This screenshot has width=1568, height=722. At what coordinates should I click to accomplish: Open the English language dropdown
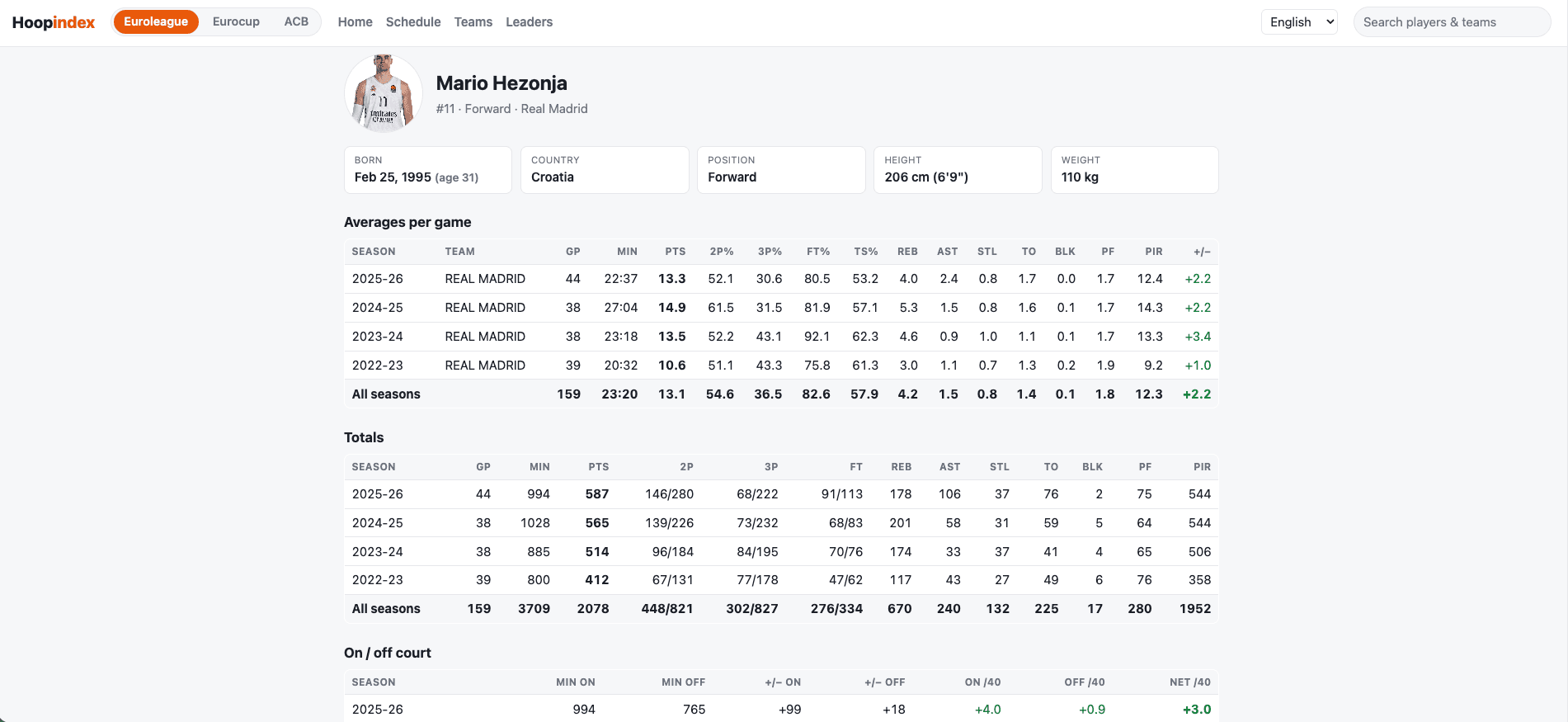(1299, 22)
